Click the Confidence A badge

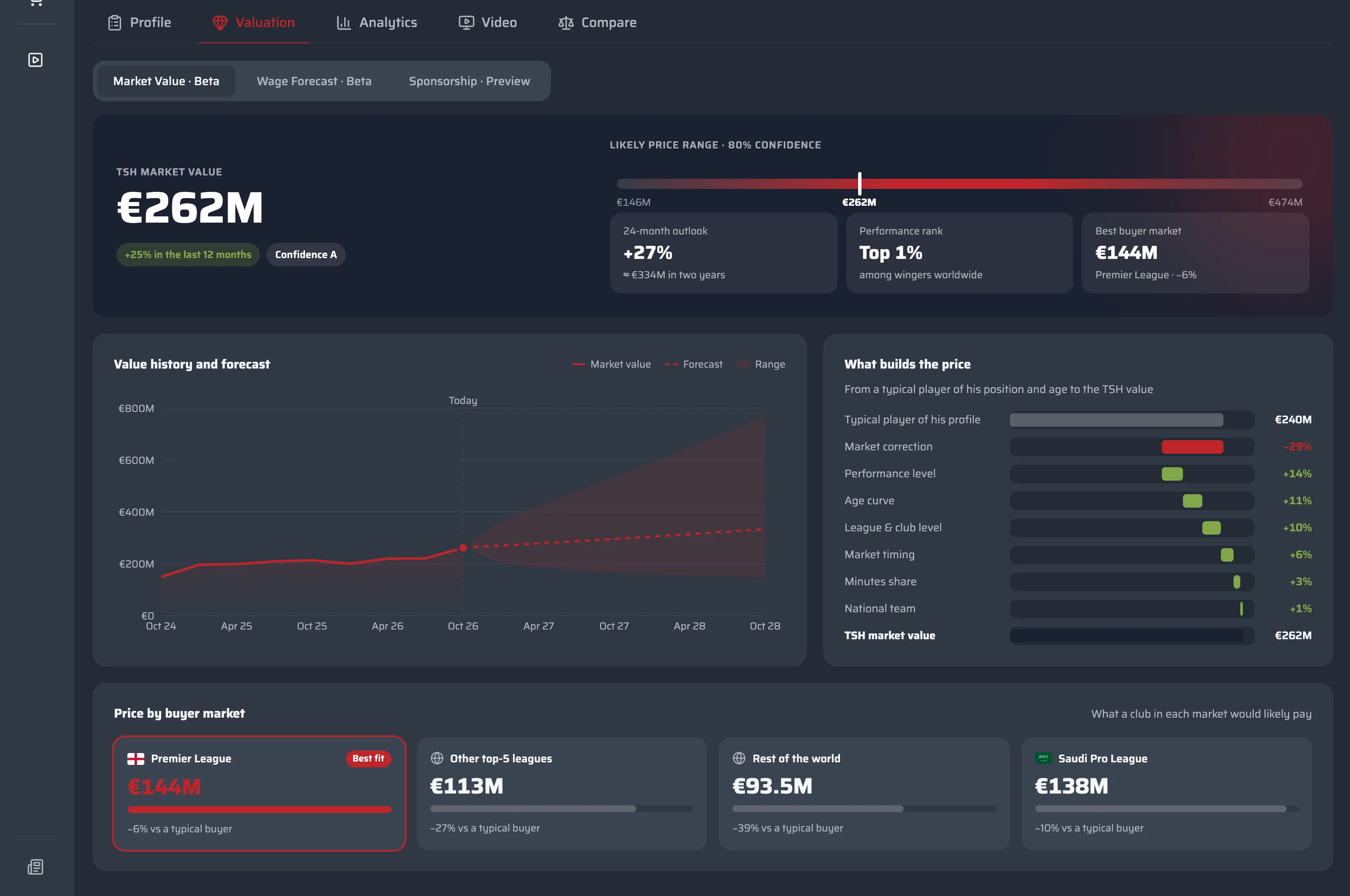pos(306,255)
